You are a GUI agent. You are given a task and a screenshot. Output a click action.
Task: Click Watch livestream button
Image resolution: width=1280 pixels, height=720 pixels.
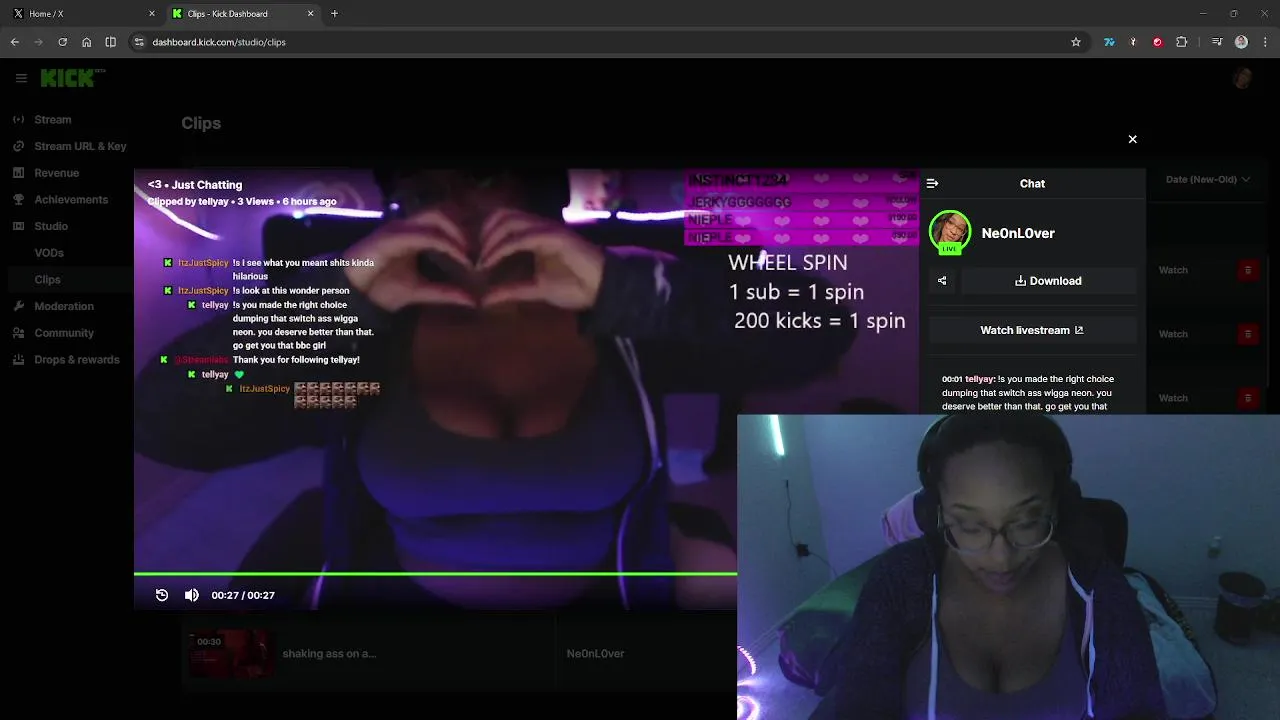point(1032,330)
